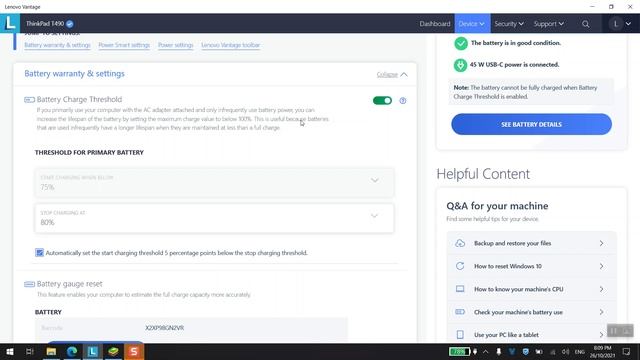
Task: Open Use your PC like a tablet
Action: pos(531,335)
